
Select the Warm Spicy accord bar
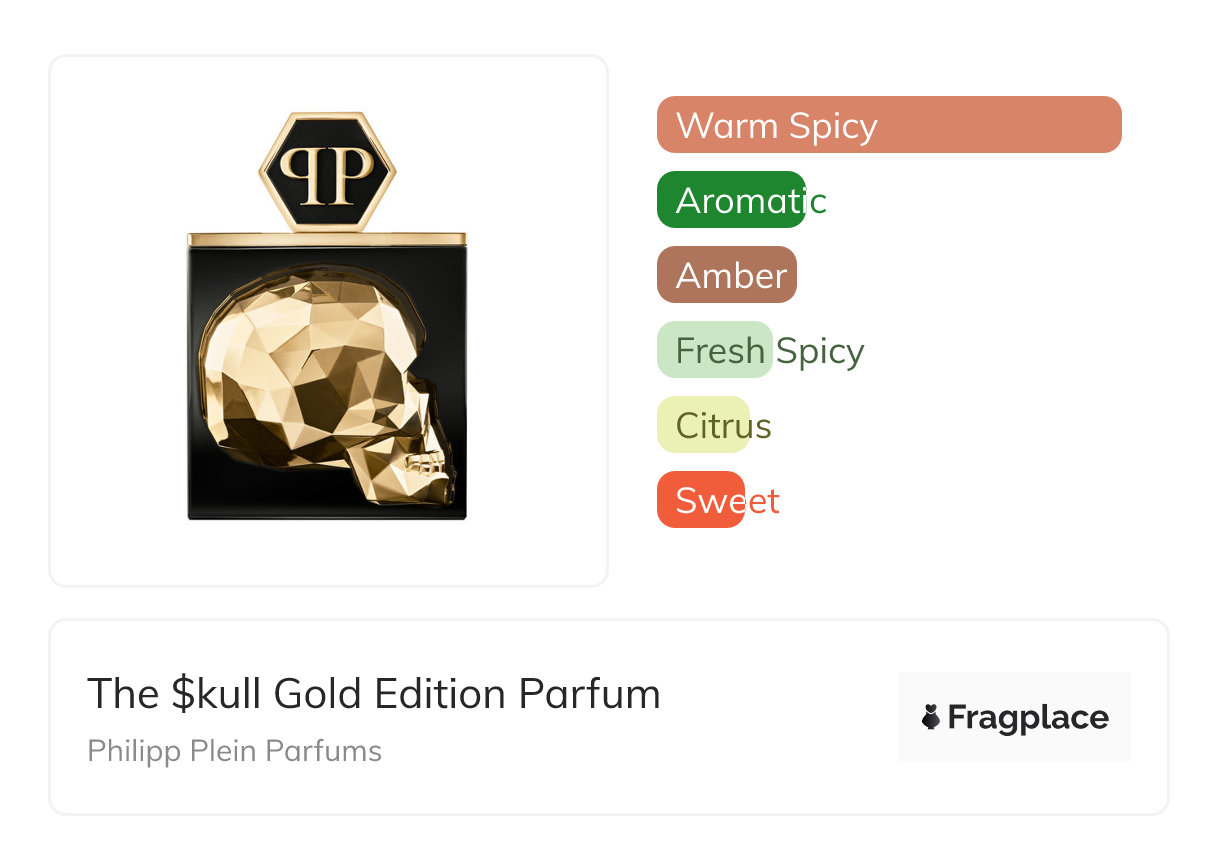(888, 125)
